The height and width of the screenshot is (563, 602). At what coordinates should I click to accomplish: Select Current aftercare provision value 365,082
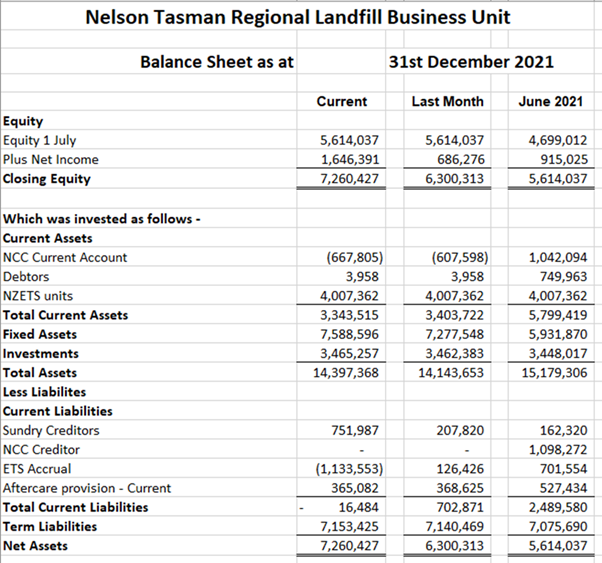(355, 488)
